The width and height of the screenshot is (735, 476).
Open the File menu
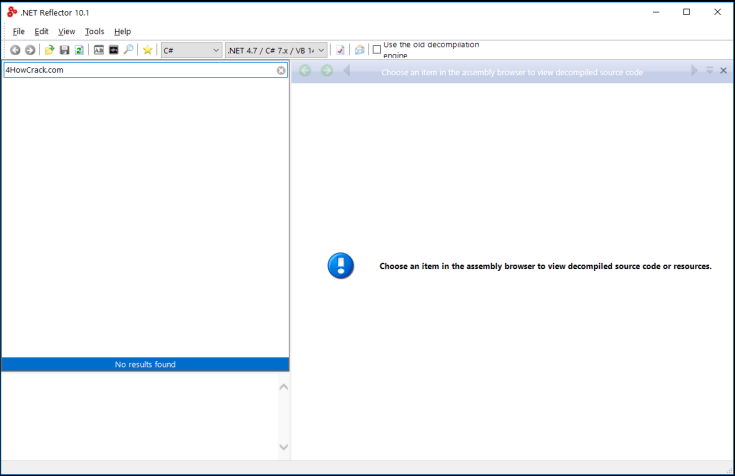point(19,31)
